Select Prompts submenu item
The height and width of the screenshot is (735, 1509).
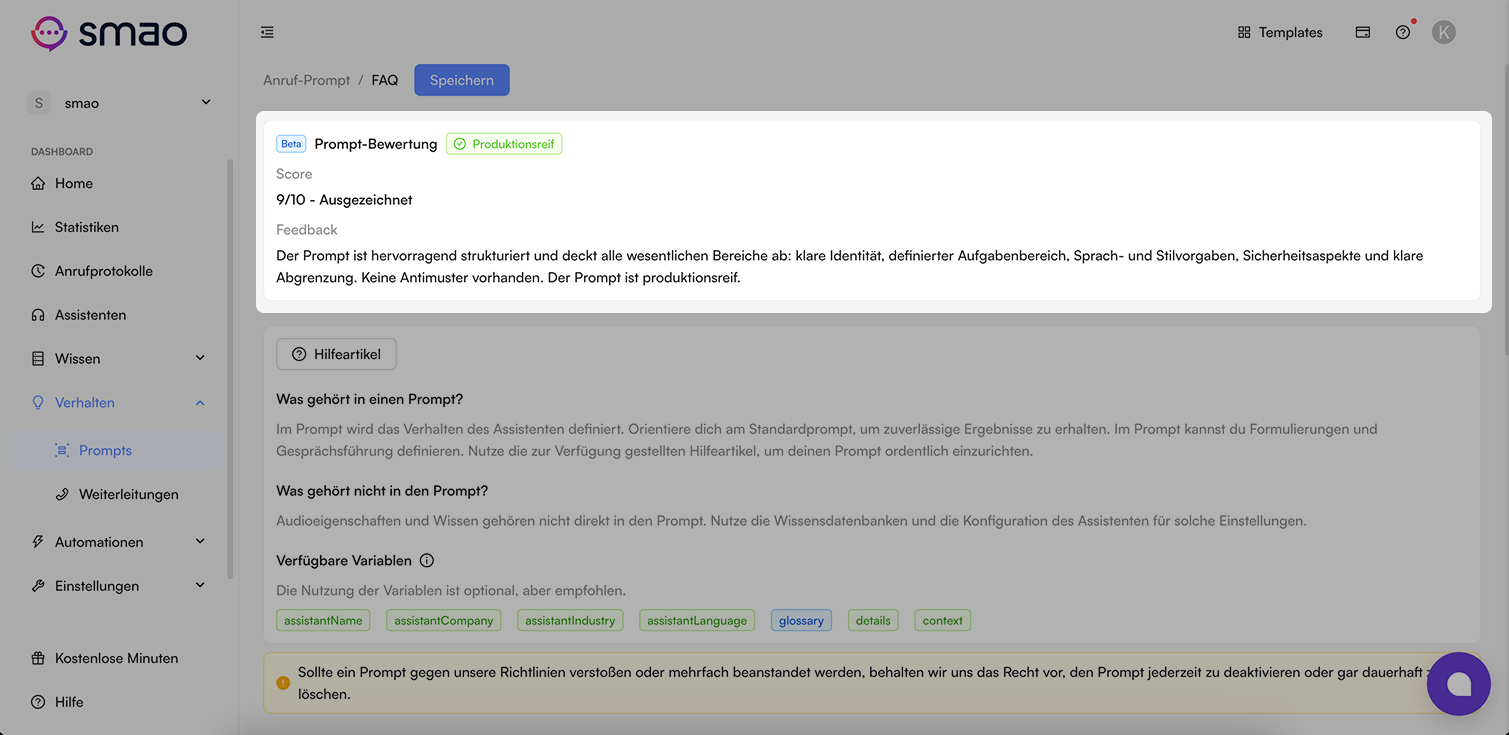click(118, 450)
